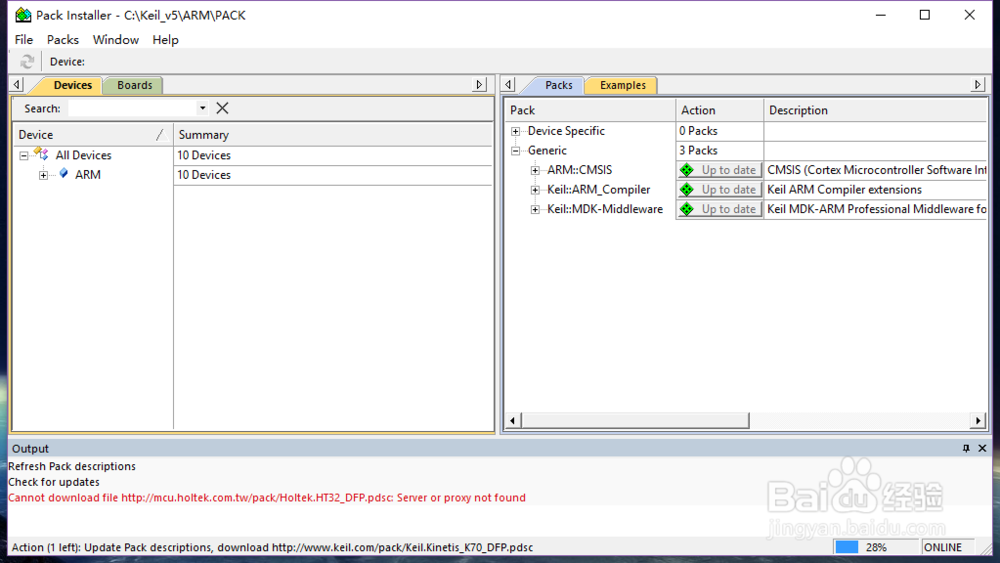Pin the Output panel
This screenshot has height=563, width=1000.
point(966,448)
